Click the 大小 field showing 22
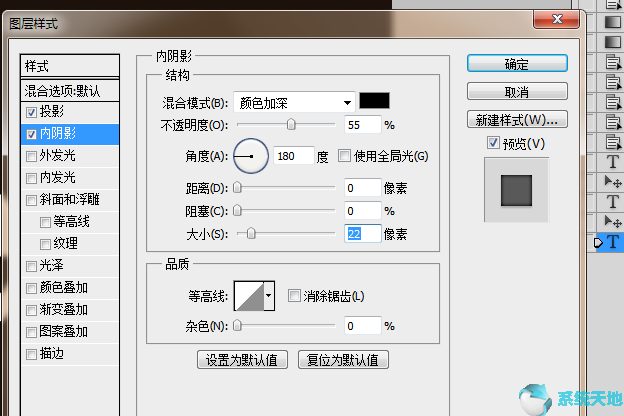The image size is (624, 416). click(x=362, y=234)
